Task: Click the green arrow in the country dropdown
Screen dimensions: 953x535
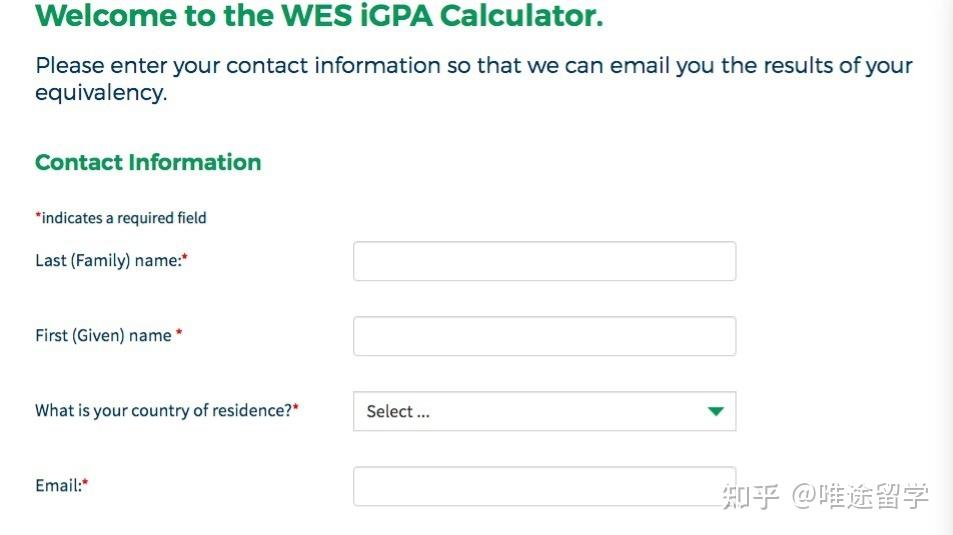Action: [715, 411]
